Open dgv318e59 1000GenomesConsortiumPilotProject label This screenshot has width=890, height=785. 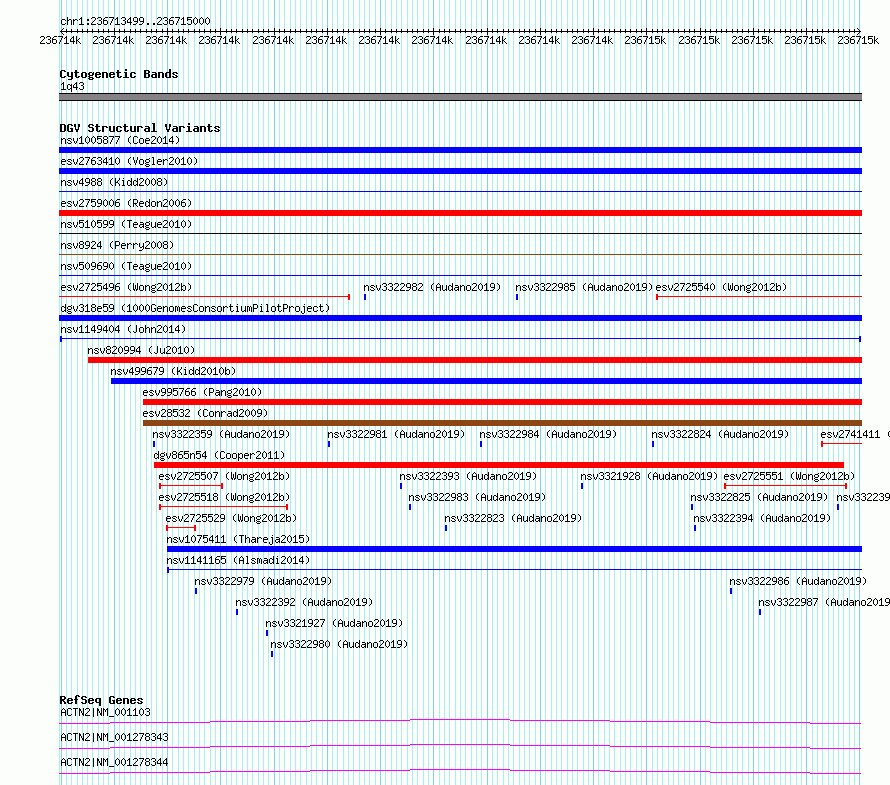pyautogui.click(x=195, y=308)
